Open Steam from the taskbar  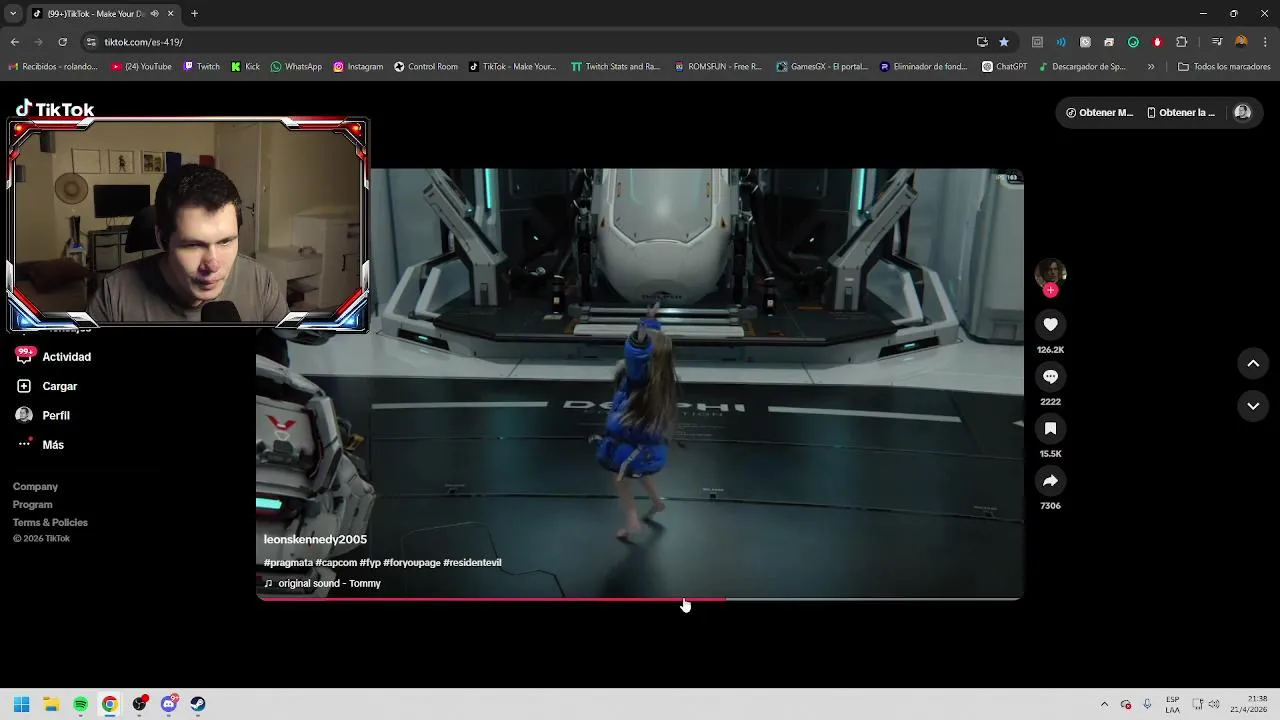[x=198, y=704]
